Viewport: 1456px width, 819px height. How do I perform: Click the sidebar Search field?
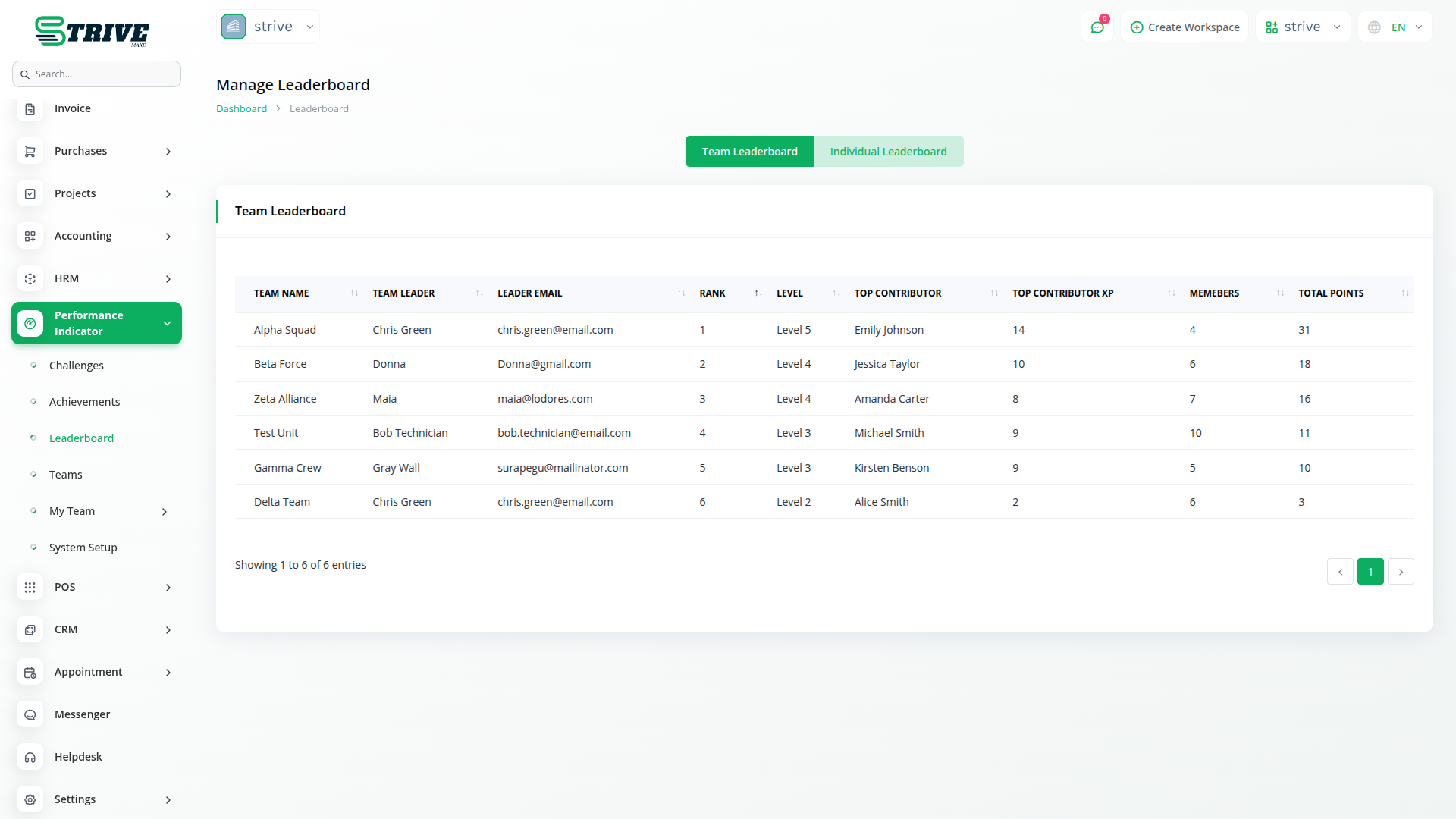97,74
